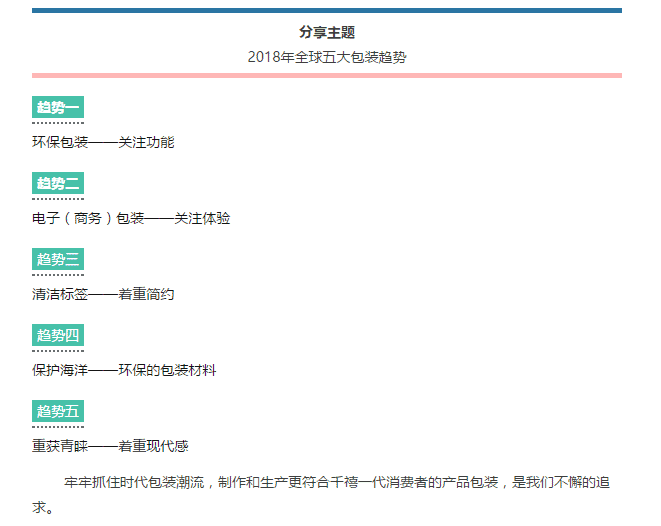661x526 pixels.
Task: Click the text 环保包装——关注功能
Action: pos(103,142)
